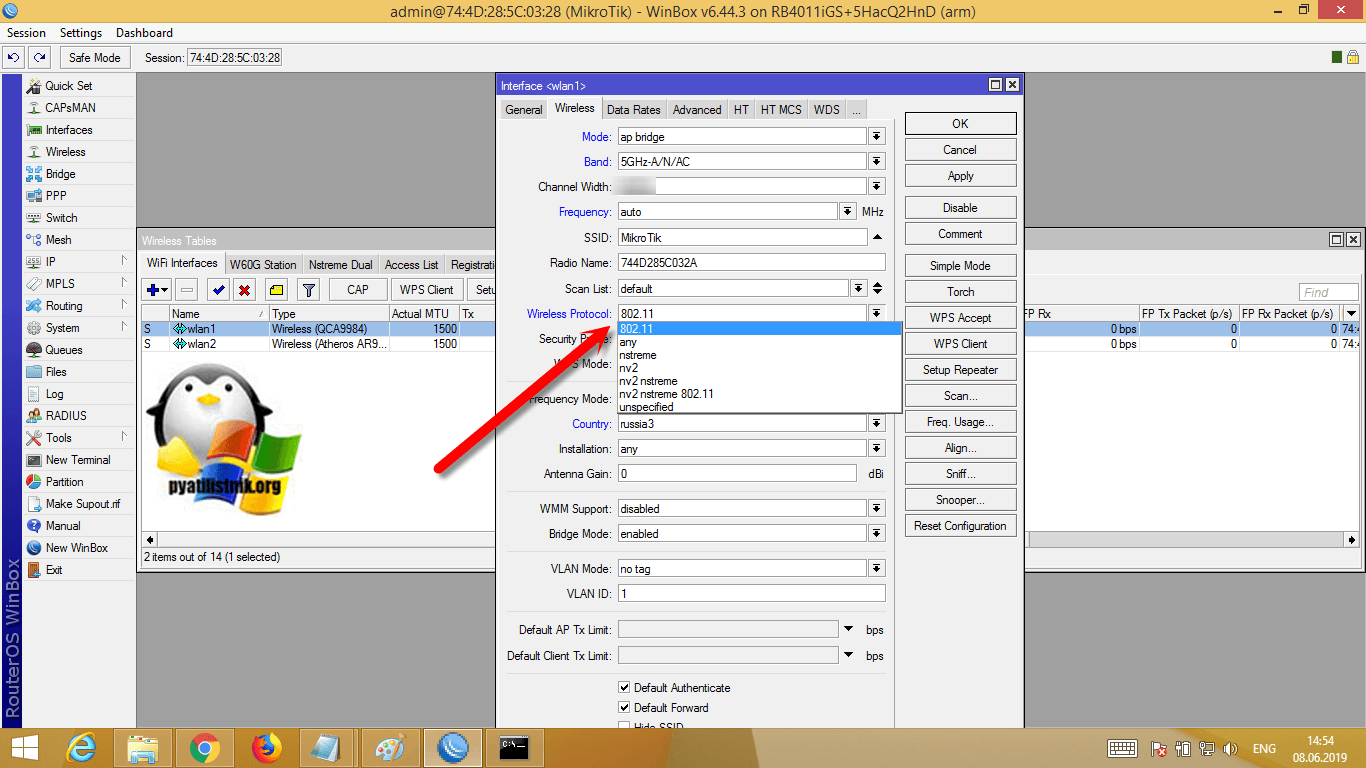Expand the Band dropdown arrow
The width and height of the screenshot is (1366, 768).
[876, 162]
